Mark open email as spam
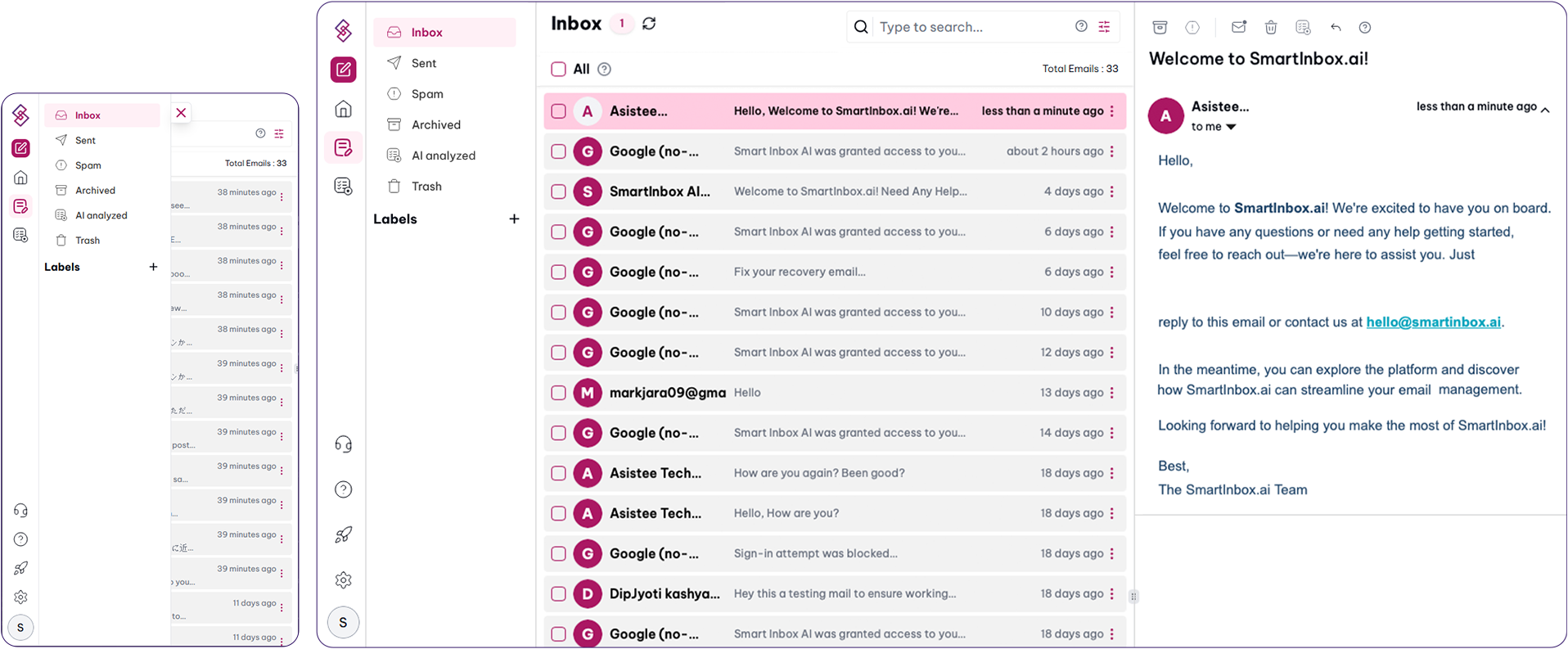The width and height of the screenshot is (1568, 649). click(x=1192, y=27)
